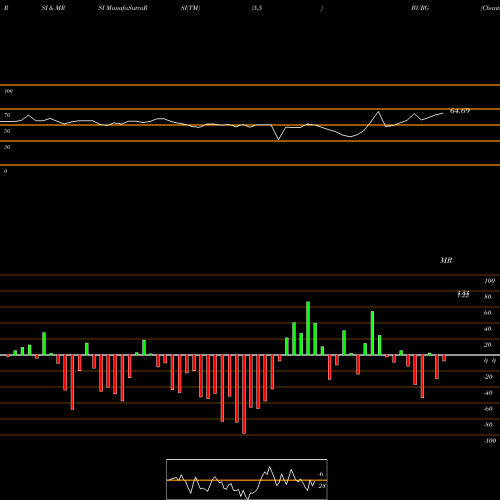Click the RSI axis label 30
Viewport: 500px width, 500px height.
pos(7,147)
